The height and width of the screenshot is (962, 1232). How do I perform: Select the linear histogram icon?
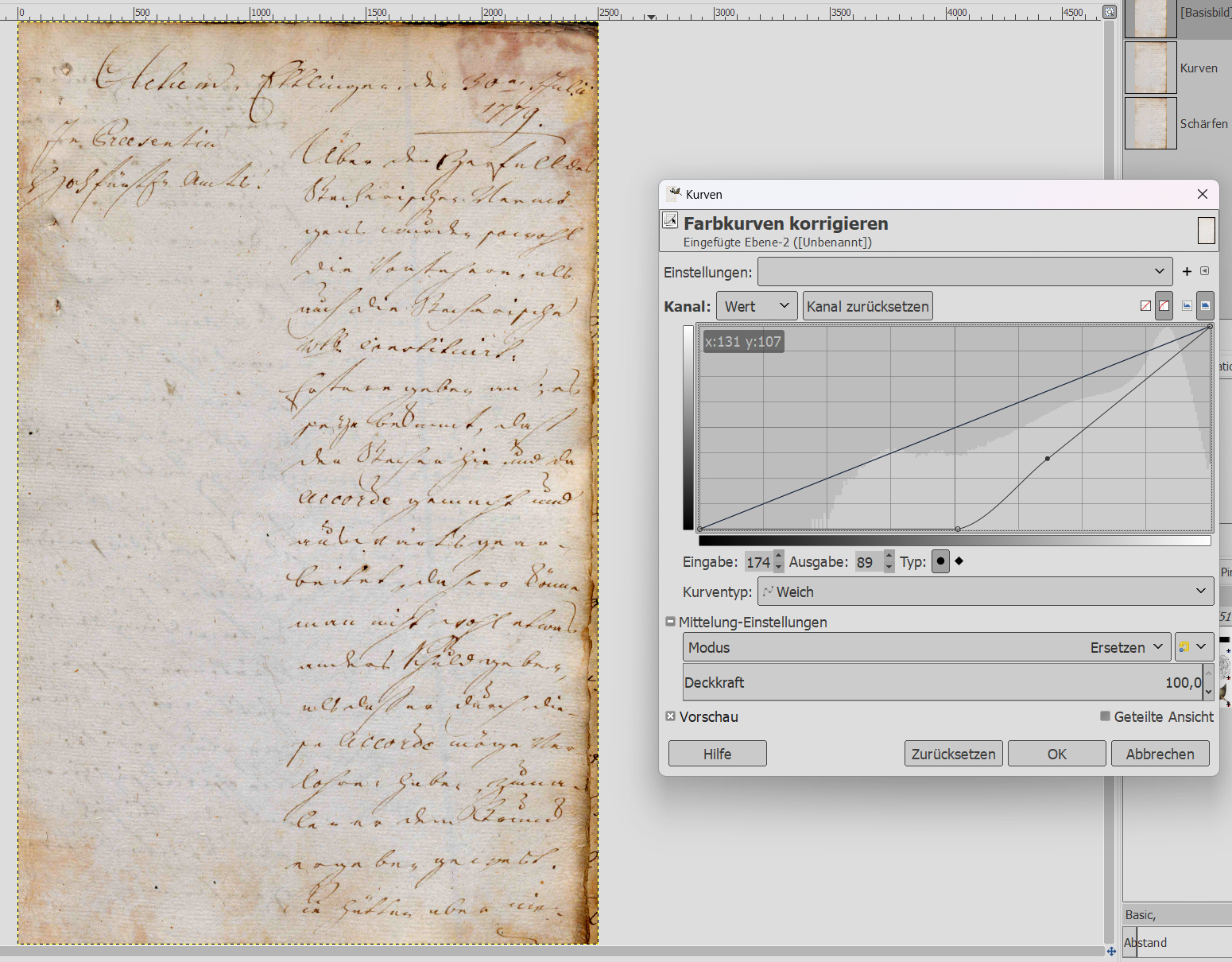click(x=1187, y=306)
